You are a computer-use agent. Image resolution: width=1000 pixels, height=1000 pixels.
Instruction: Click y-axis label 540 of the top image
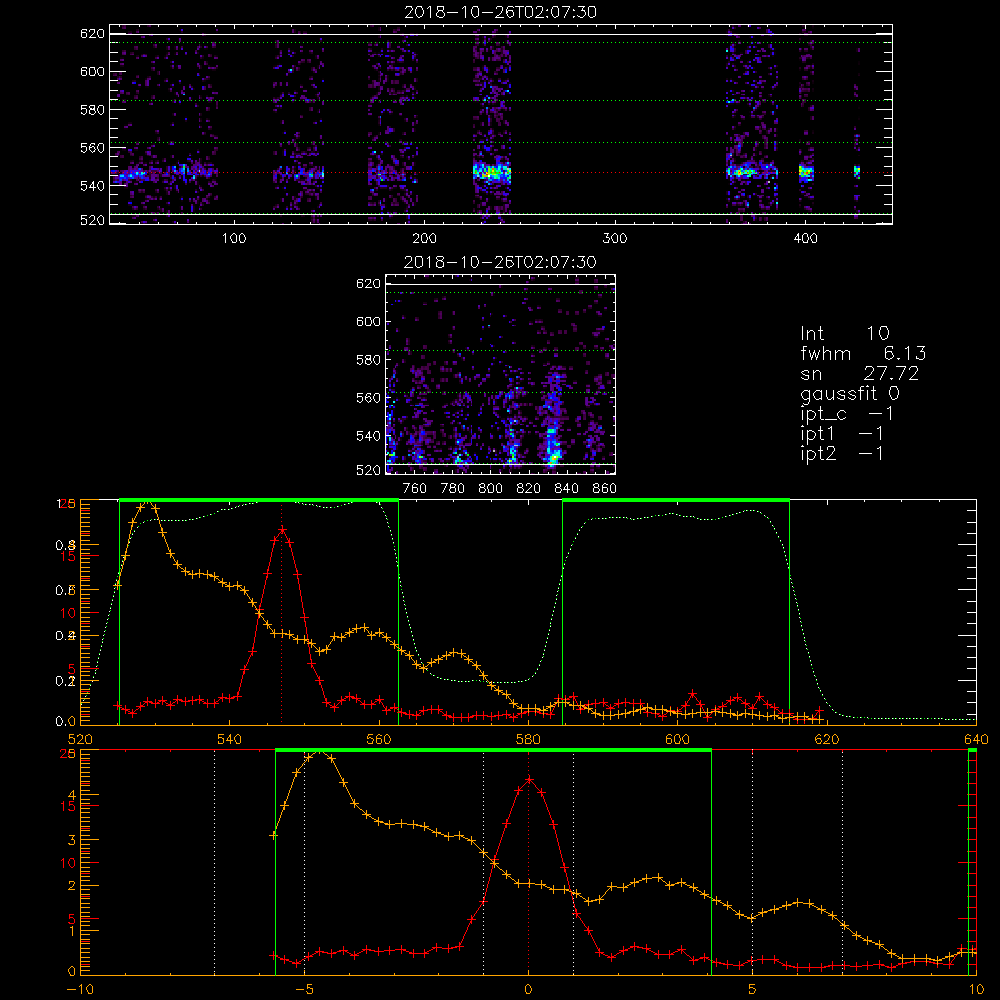pyautogui.click(x=92, y=186)
